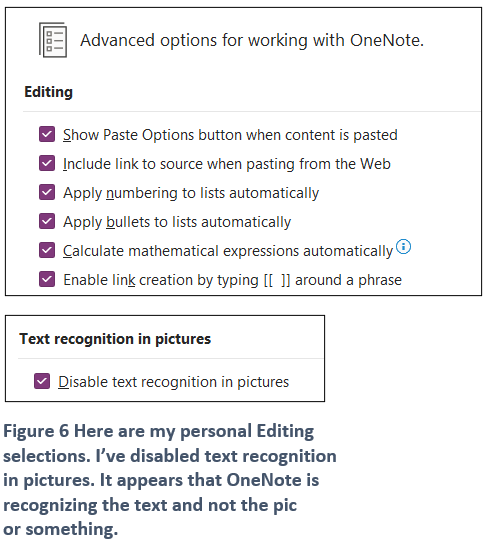Screen dimensions: 487x542
Task: Click Include link to source label text
Action: pyautogui.click(x=227, y=164)
